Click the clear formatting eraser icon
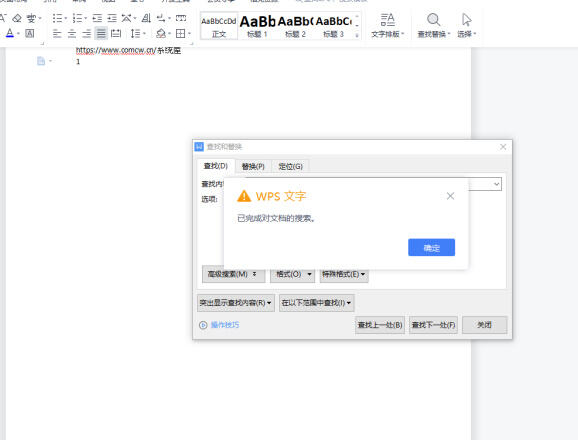578x440 pixels. (17, 18)
